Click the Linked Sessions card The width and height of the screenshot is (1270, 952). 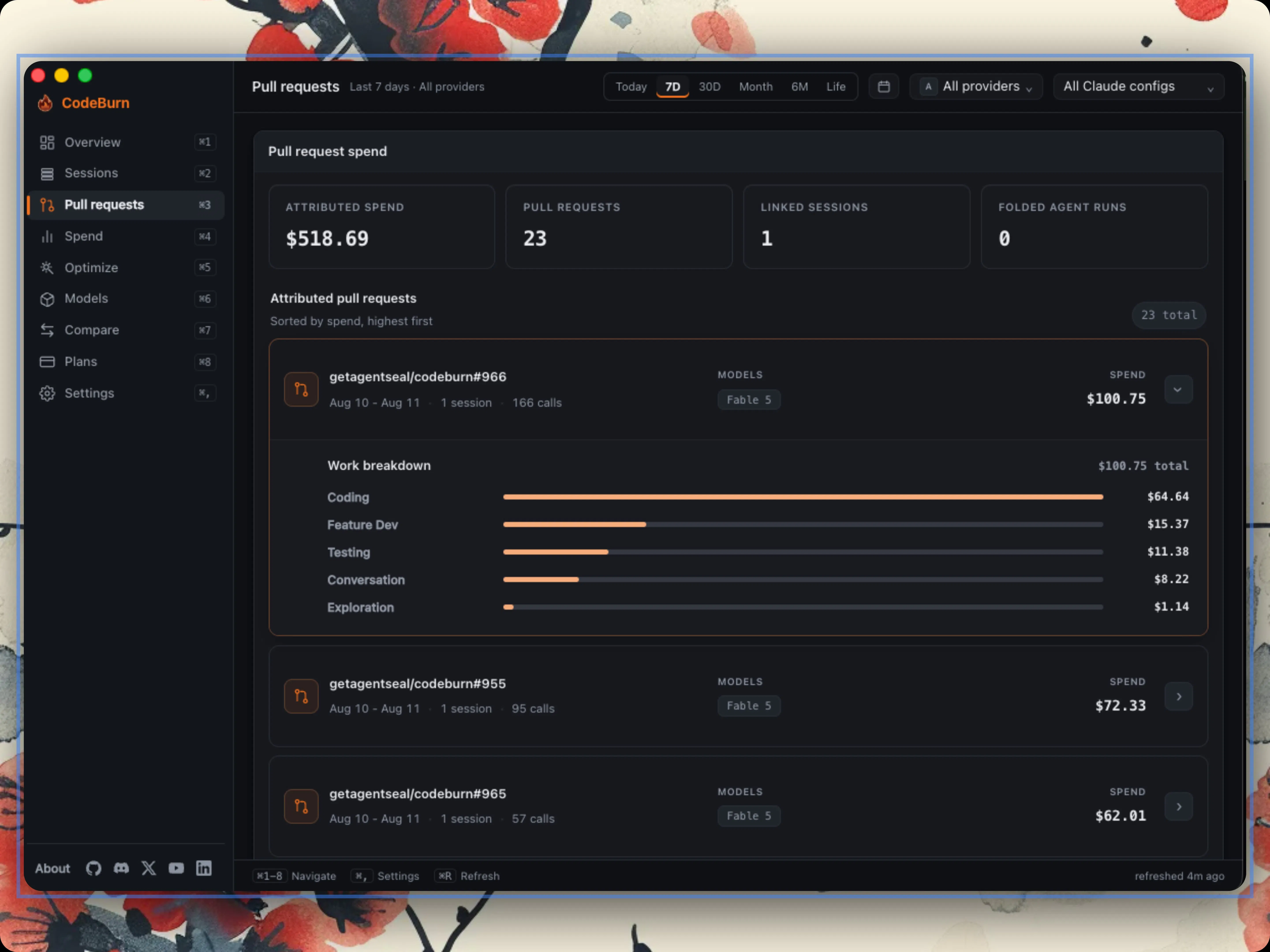[857, 227]
